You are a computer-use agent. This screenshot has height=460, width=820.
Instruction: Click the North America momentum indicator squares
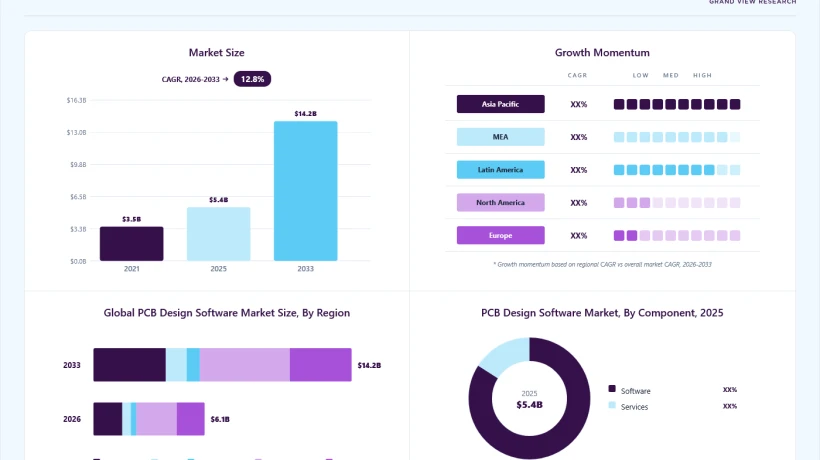(677, 203)
